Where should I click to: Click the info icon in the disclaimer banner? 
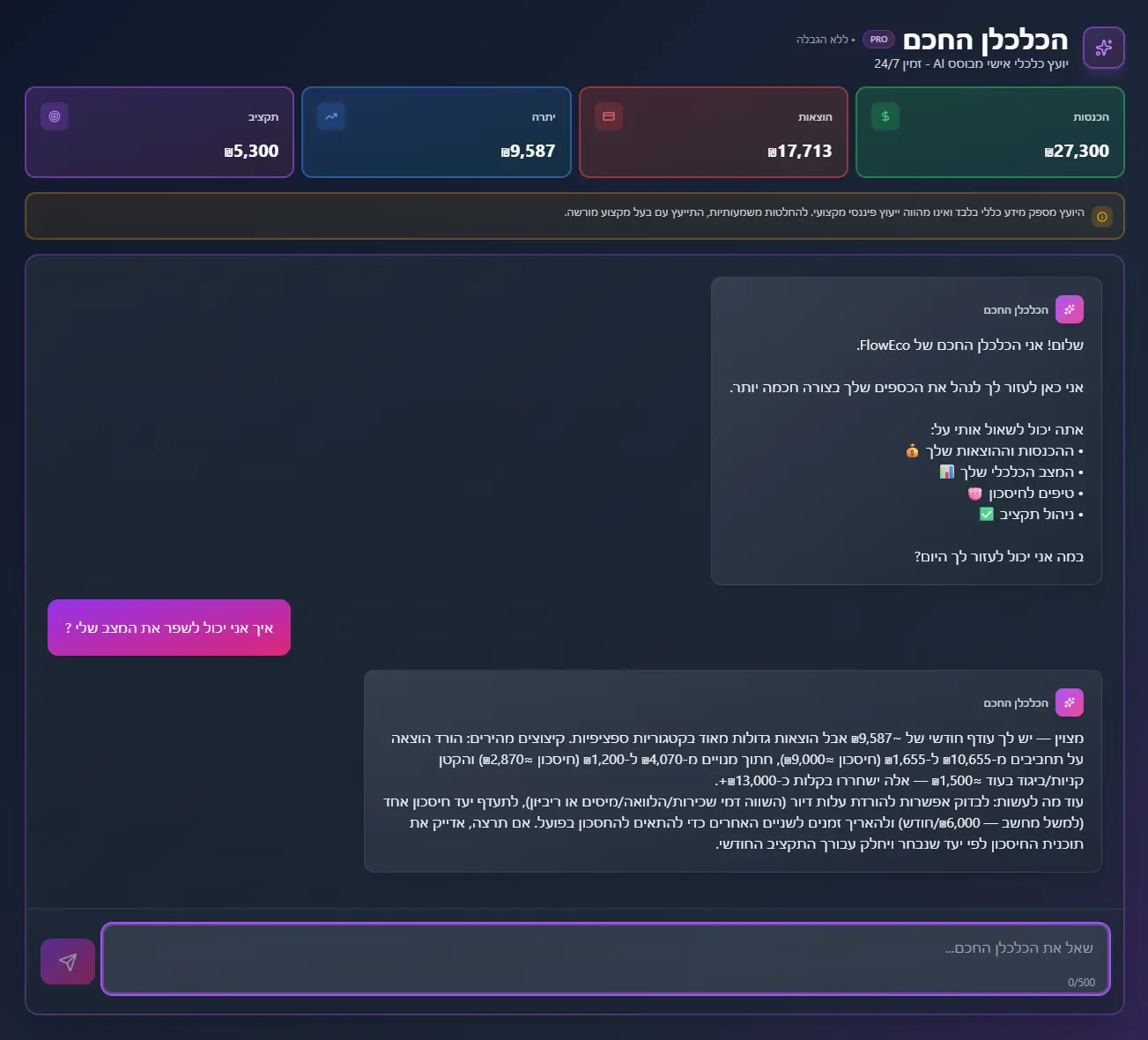tap(1101, 217)
